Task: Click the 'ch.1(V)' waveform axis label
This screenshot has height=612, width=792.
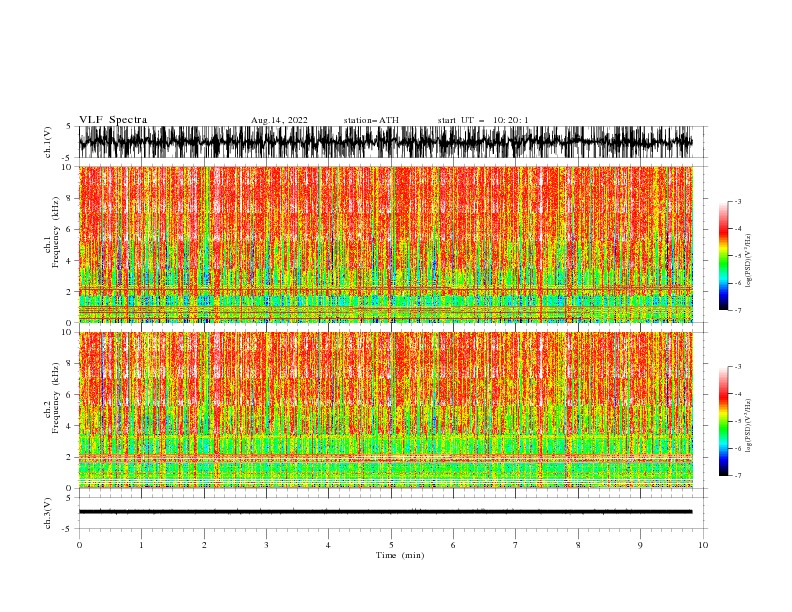Action: tap(48, 142)
